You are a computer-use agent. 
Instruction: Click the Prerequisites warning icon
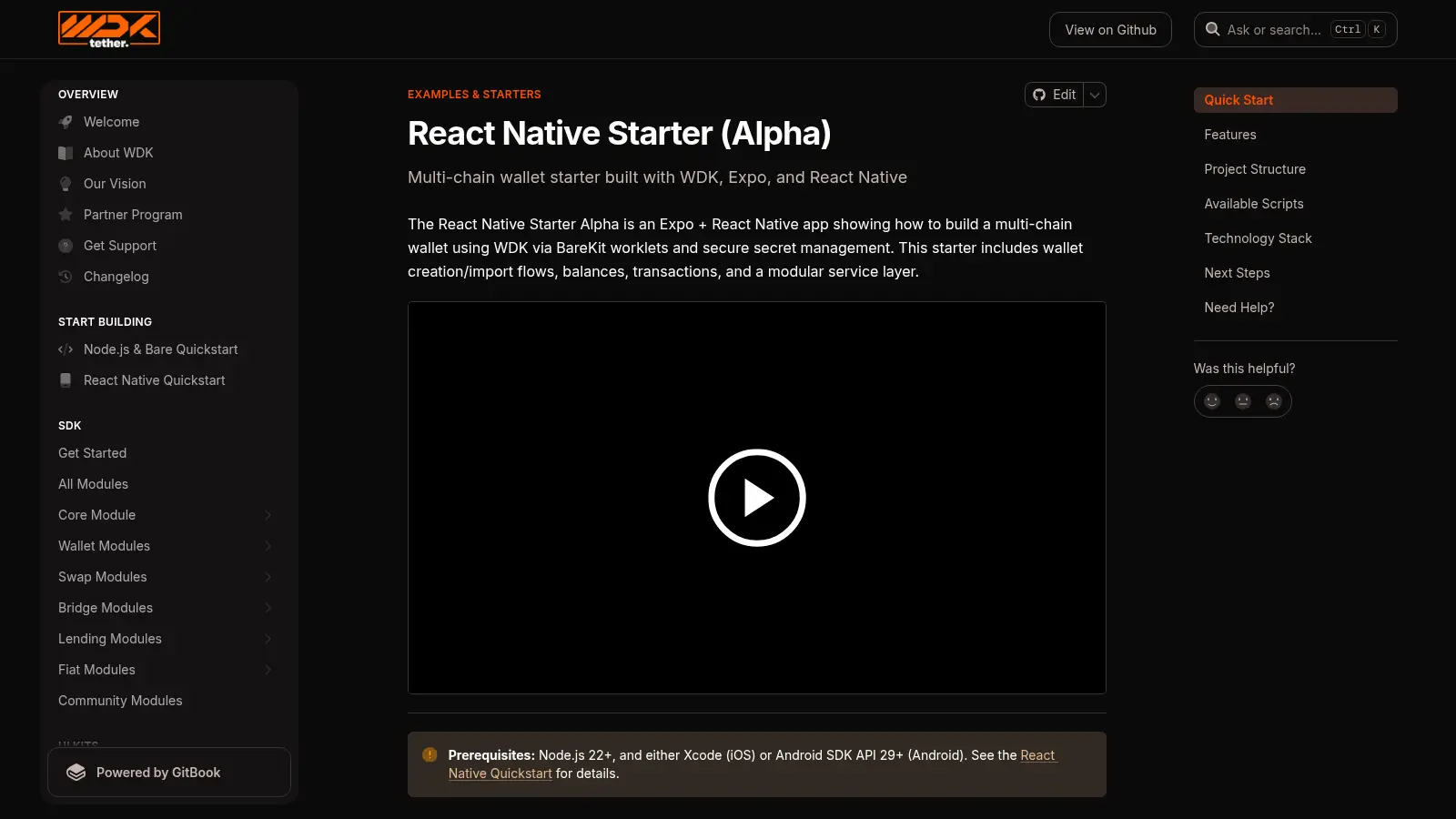tap(430, 754)
